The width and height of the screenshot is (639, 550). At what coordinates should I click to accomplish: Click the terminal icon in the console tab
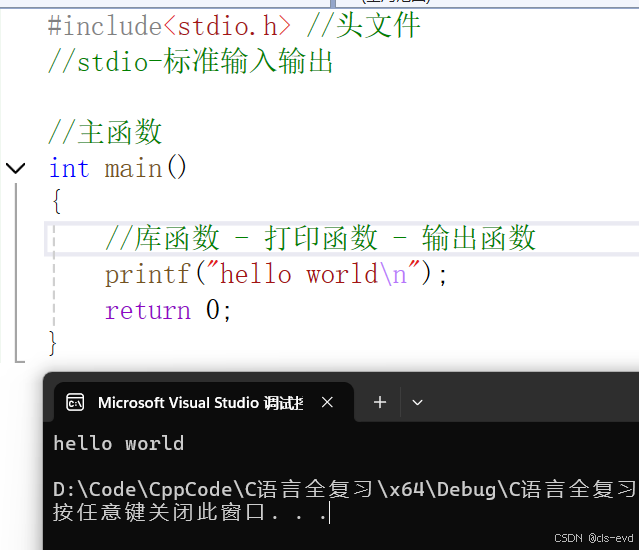(75, 403)
